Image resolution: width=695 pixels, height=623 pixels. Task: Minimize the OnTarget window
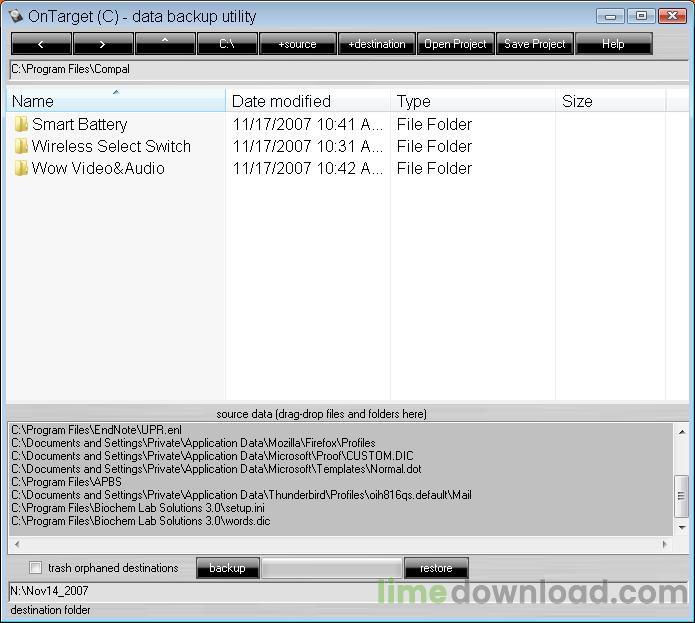(x=610, y=16)
